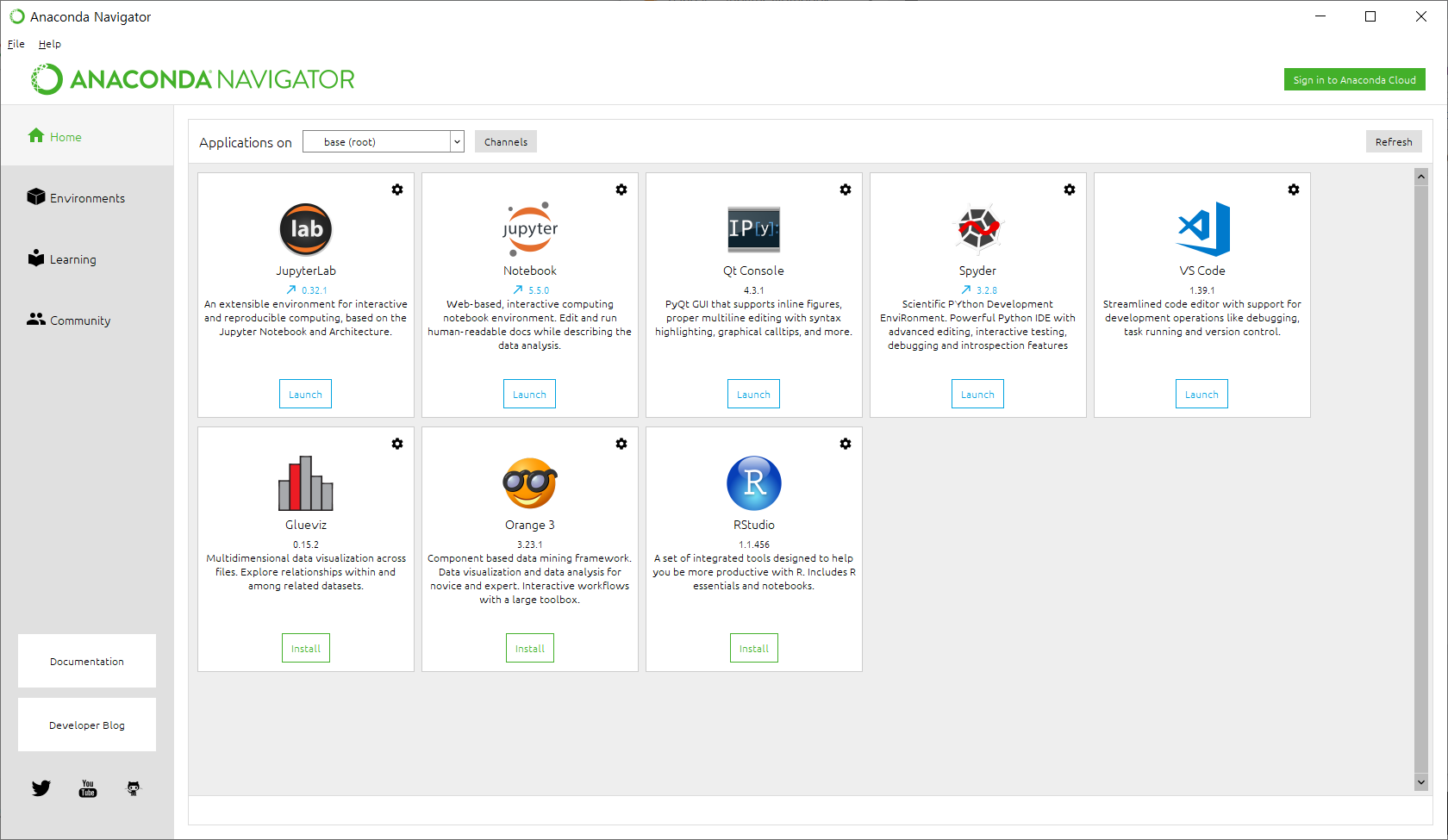Image resolution: width=1448 pixels, height=840 pixels.
Task: Launch VS Code
Action: 1202,394
